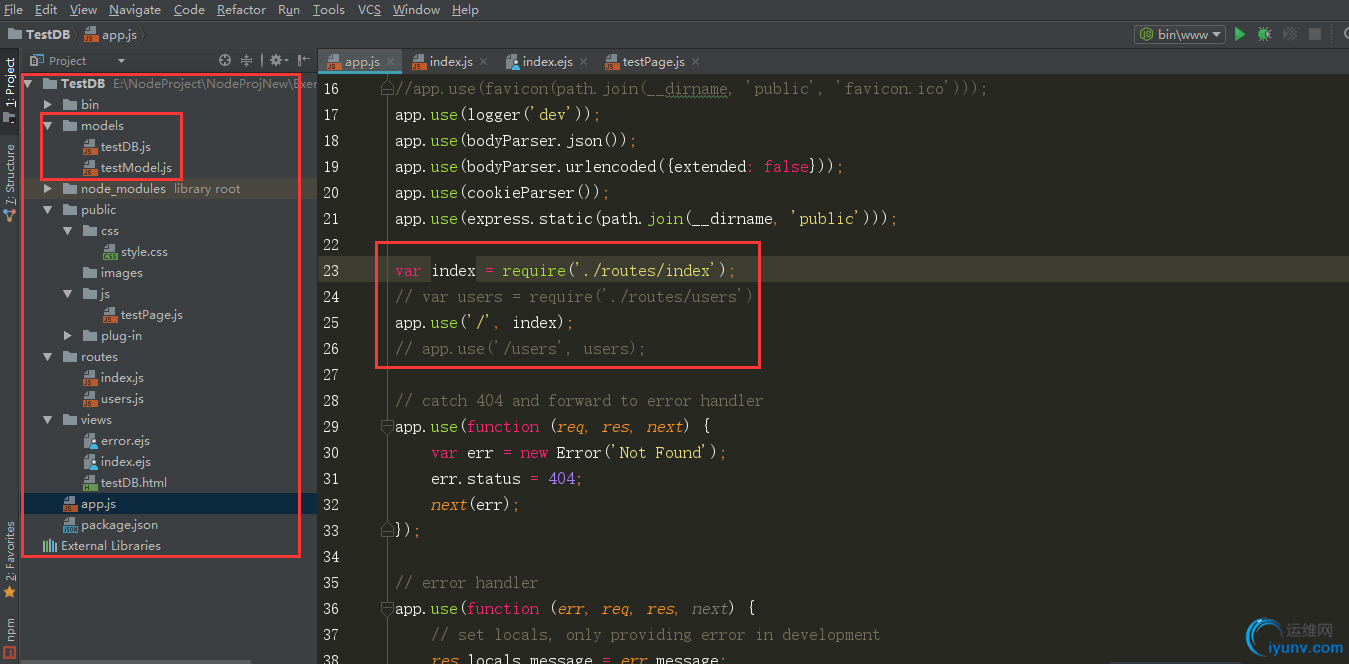The width and height of the screenshot is (1349, 664).
Task: Switch to the index.ejs editor tab
Action: pos(547,62)
